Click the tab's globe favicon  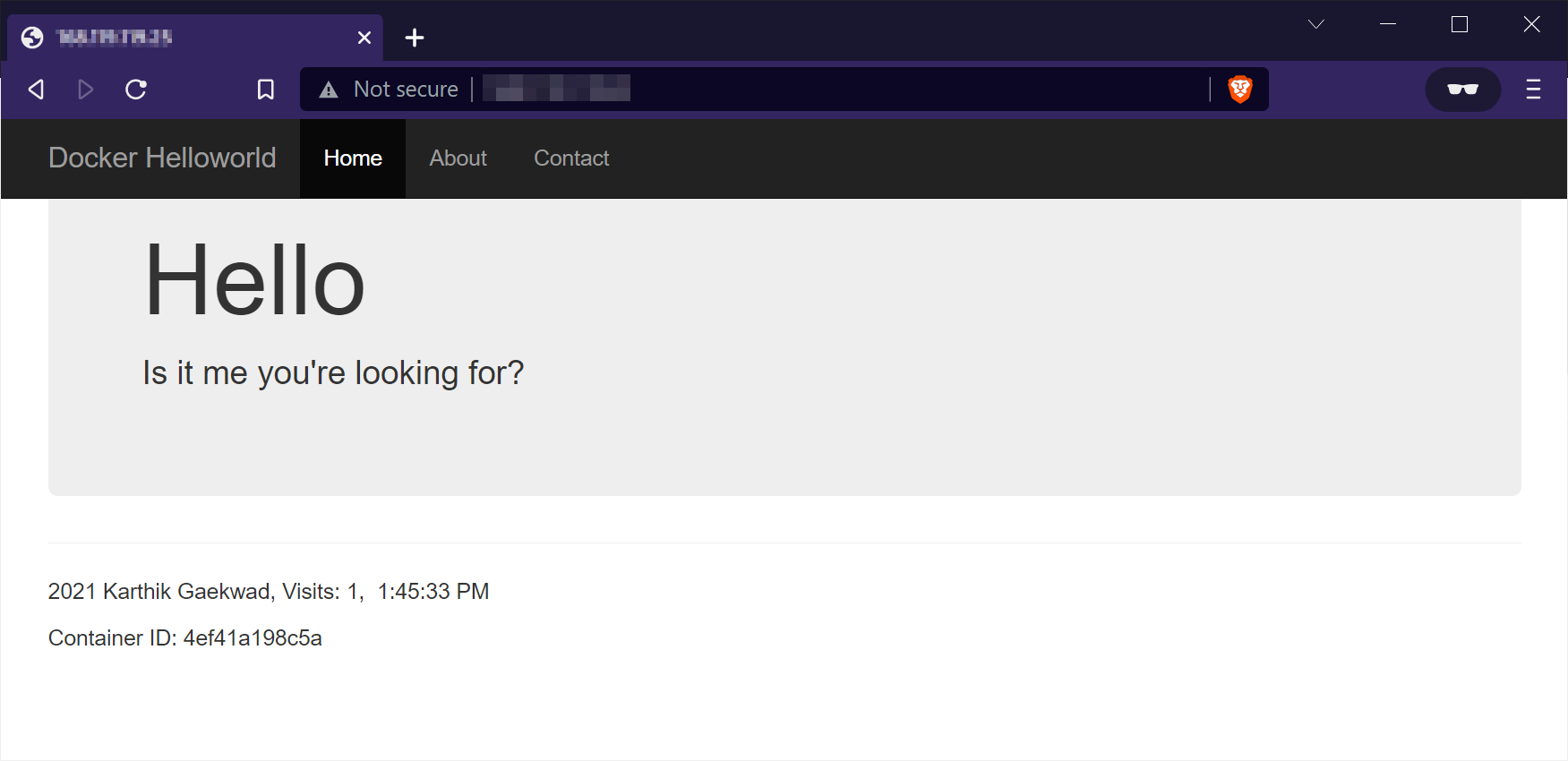pyautogui.click(x=33, y=37)
